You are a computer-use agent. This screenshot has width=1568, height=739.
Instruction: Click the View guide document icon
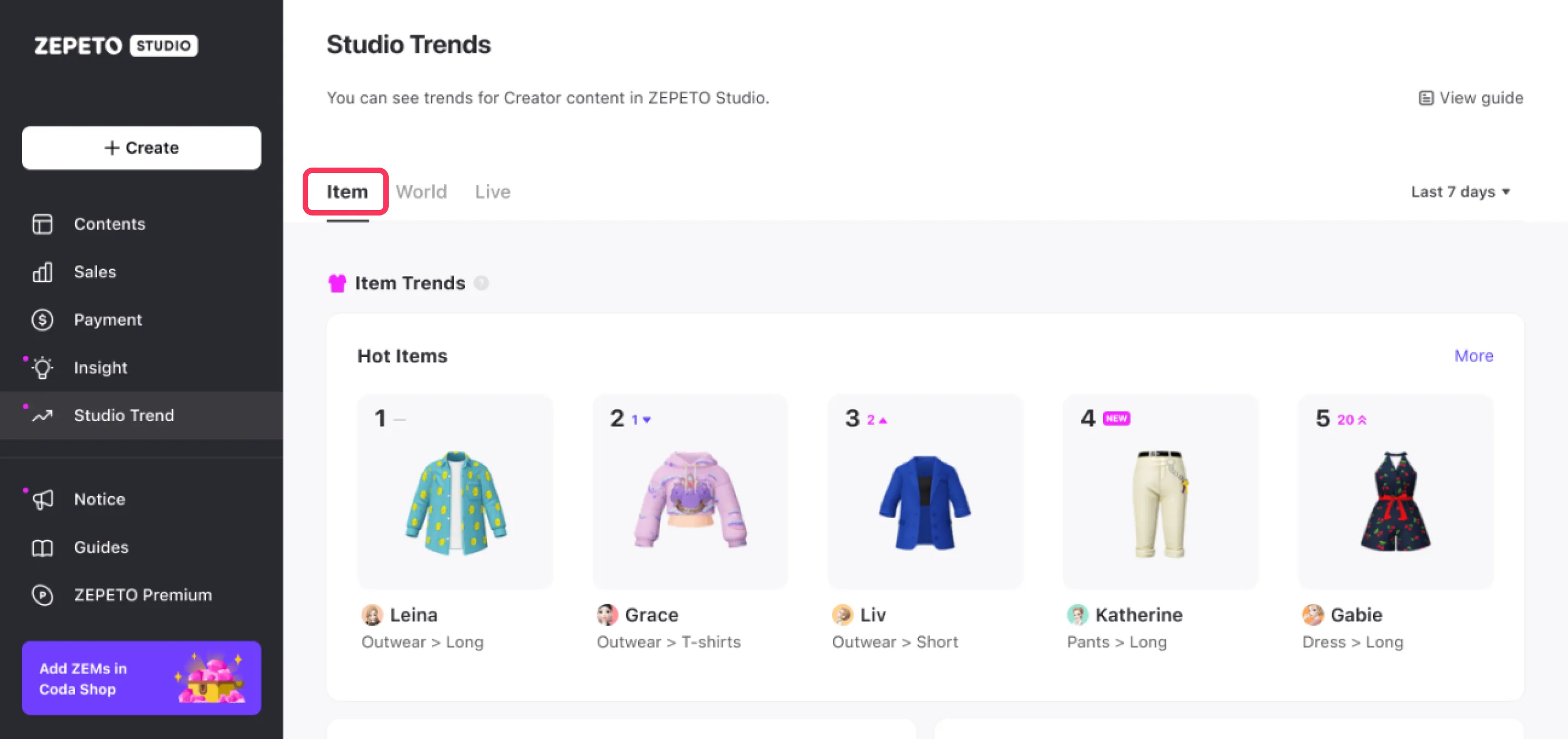click(1425, 98)
